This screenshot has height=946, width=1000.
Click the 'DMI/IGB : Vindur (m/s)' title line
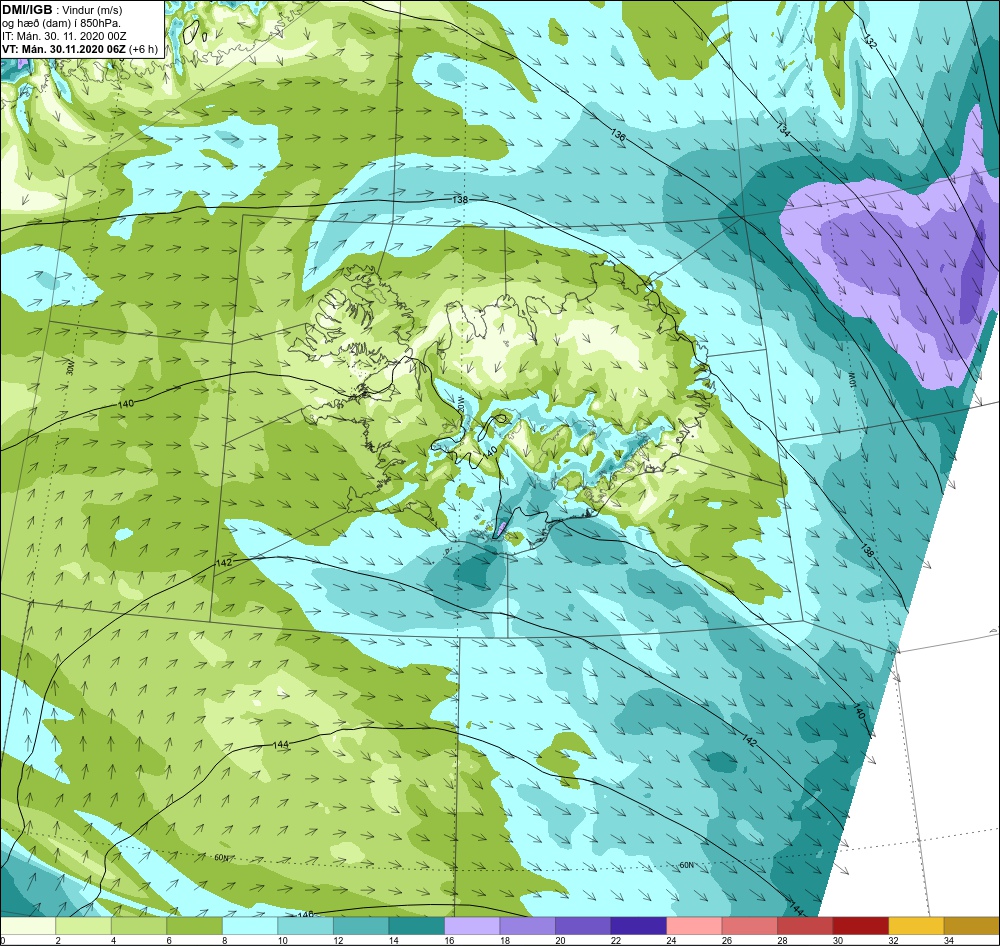62,10
